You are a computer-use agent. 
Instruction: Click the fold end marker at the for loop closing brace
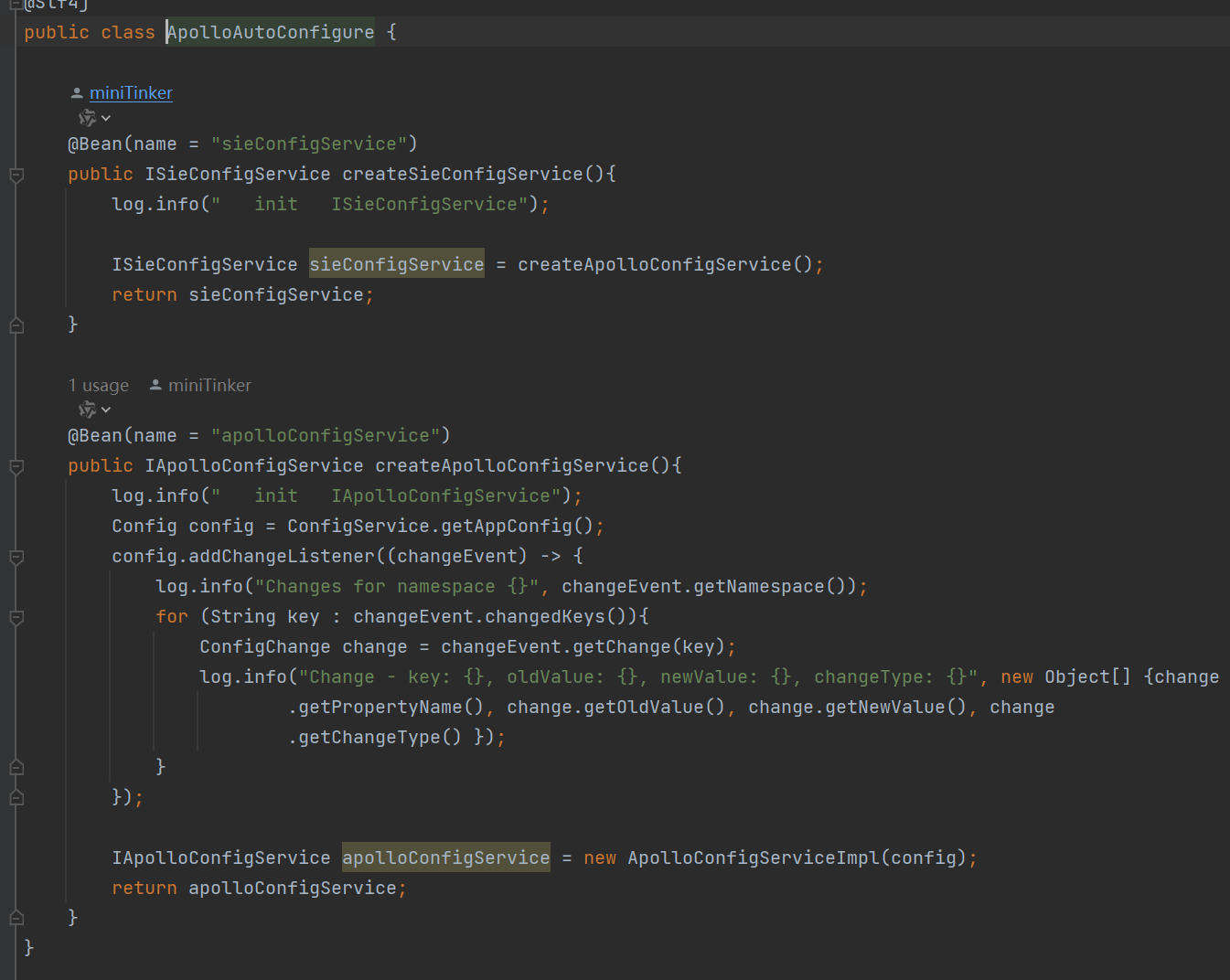(x=16, y=767)
